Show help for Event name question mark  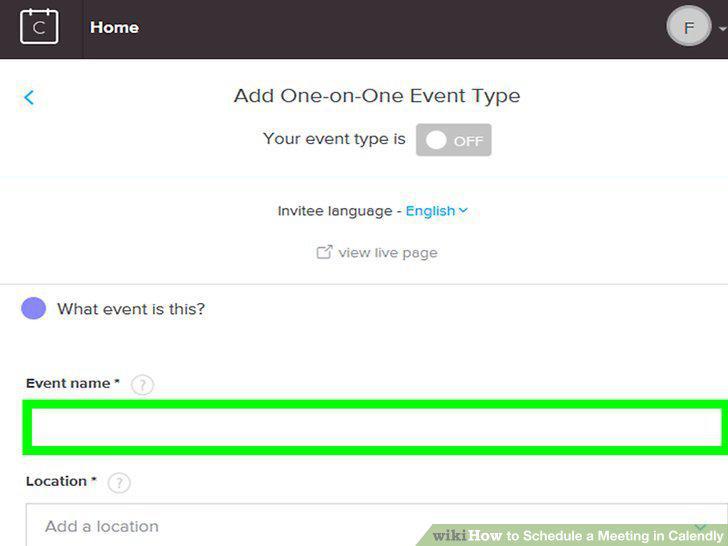(x=142, y=385)
